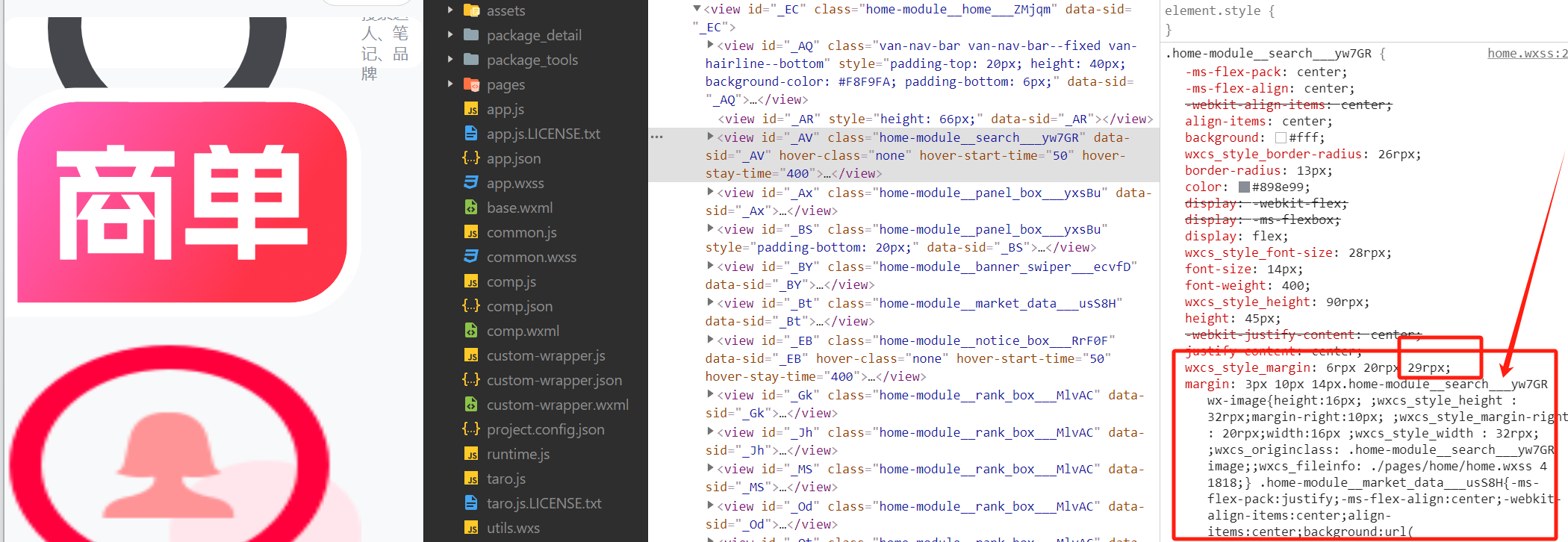Click the package_detail folder icon
Image resolution: width=1568 pixels, height=542 pixels.
click(471, 35)
